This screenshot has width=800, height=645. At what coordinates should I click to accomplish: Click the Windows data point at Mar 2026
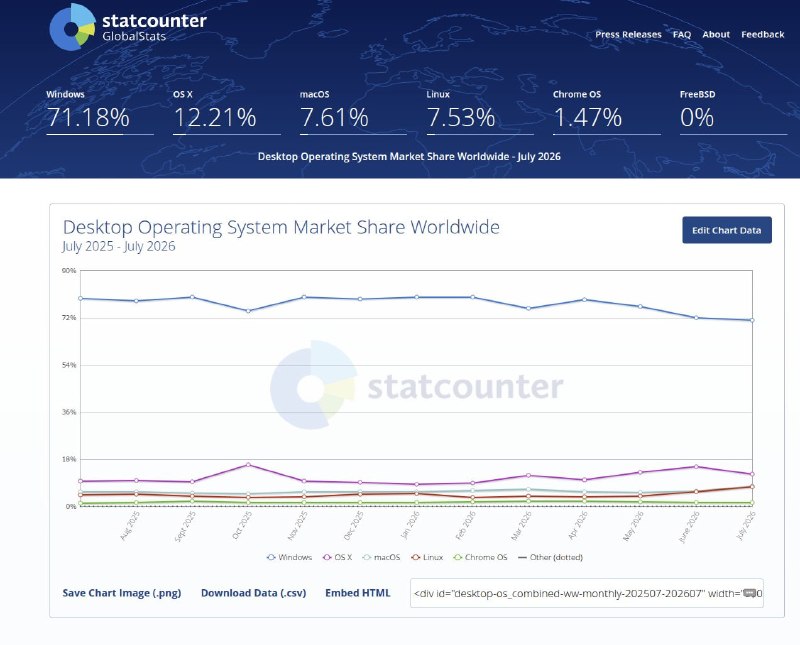click(x=529, y=308)
